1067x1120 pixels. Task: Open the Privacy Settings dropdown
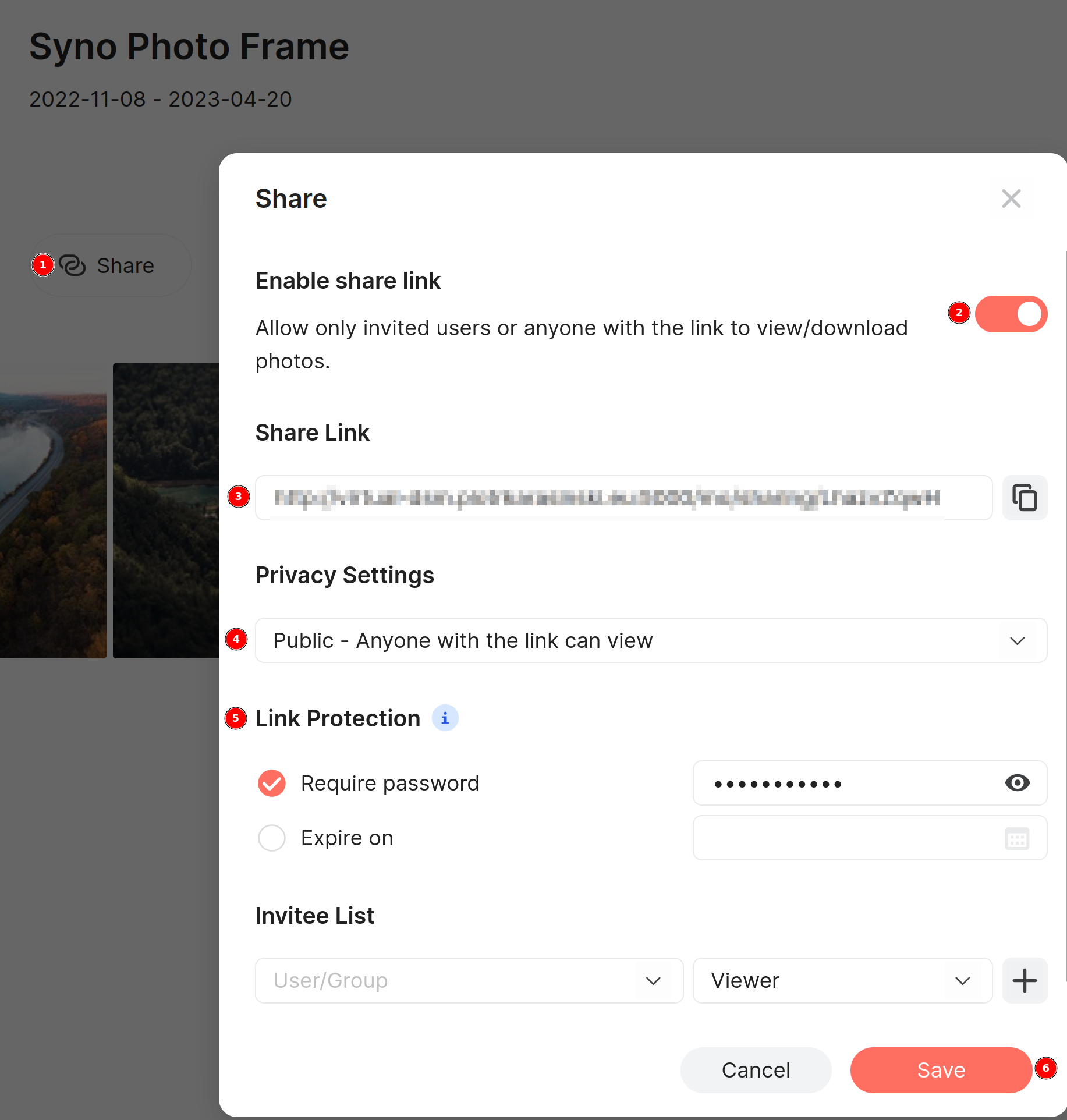[x=651, y=640]
